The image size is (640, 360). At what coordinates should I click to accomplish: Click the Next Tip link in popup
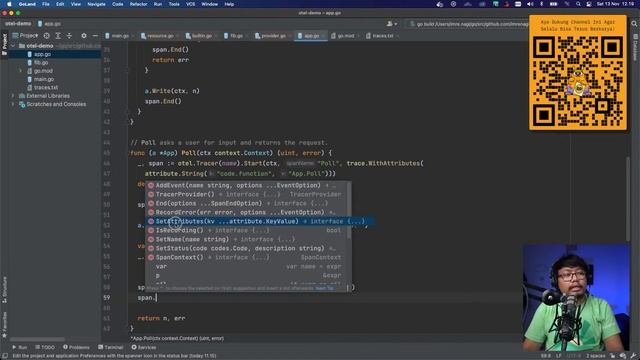pyautogui.click(x=324, y=288)
